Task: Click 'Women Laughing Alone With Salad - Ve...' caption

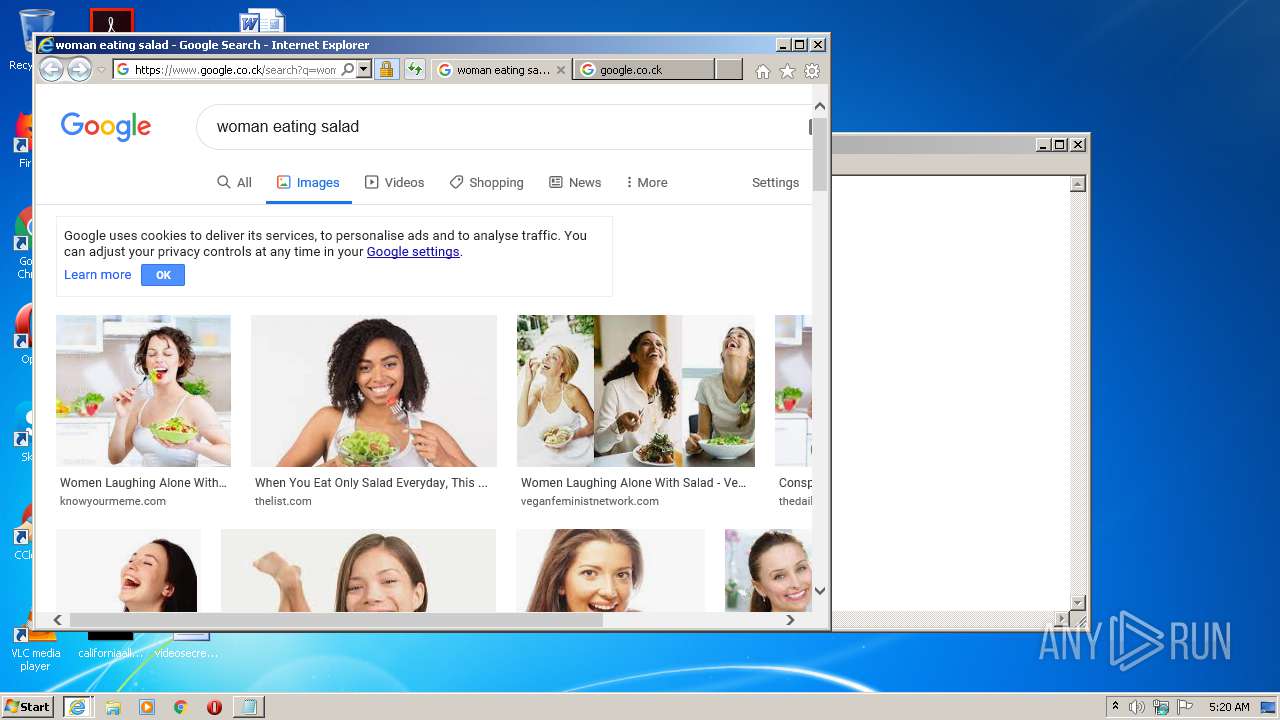Action: pyautogui.click(x=633, y=483)
